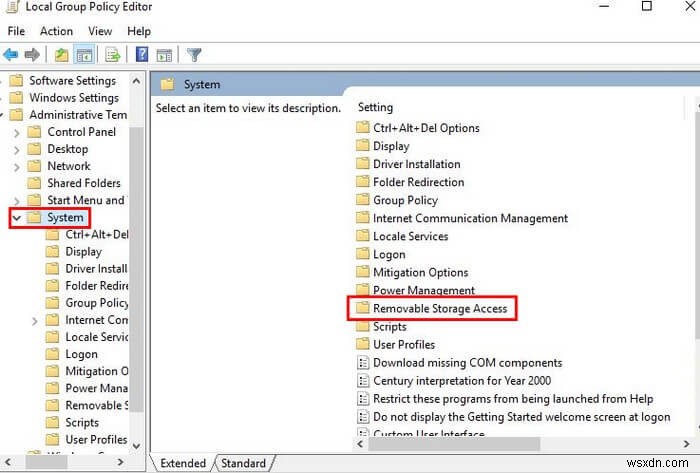Expand the Network tree node
The width and height of the screenshot is (700, 473).
click(x=16, y=166)
